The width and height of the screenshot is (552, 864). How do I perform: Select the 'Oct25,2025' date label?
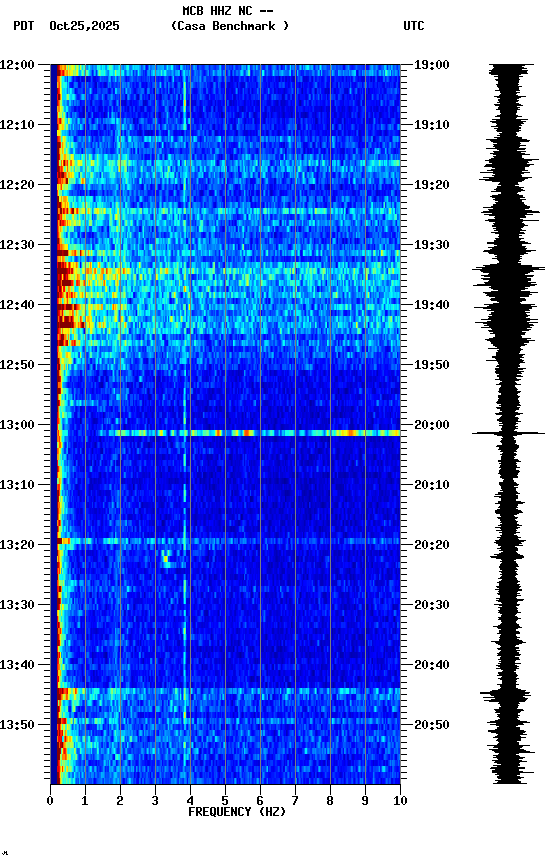click(x=84, y=26)
